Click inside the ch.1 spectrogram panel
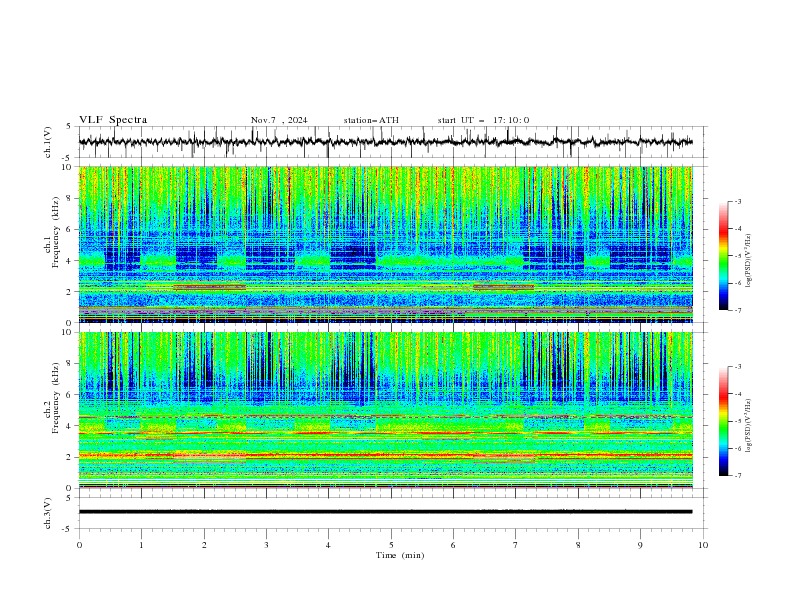Viewport: 792px width, 612px height. [385, 244]
